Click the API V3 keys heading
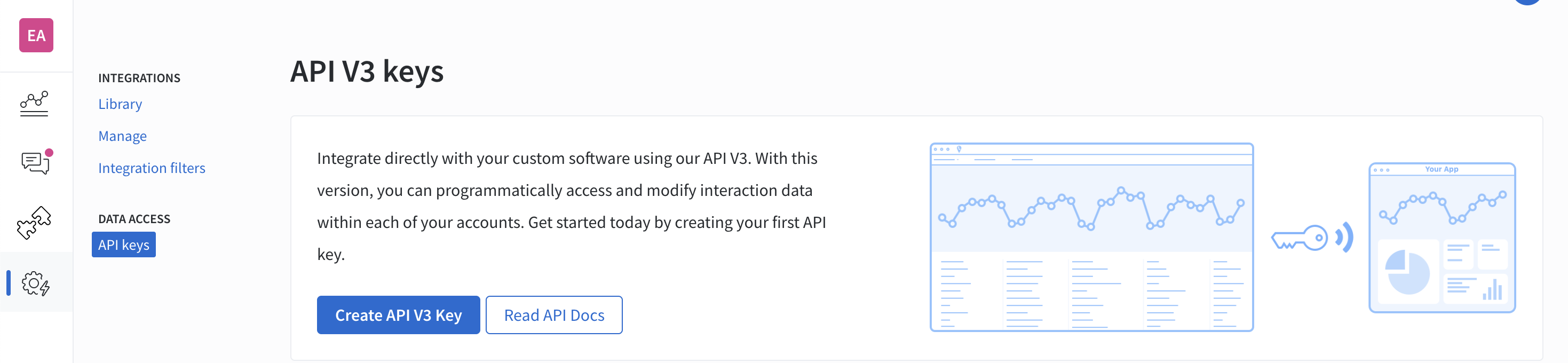Screen dimensions: 1568x363 [367, 71]
